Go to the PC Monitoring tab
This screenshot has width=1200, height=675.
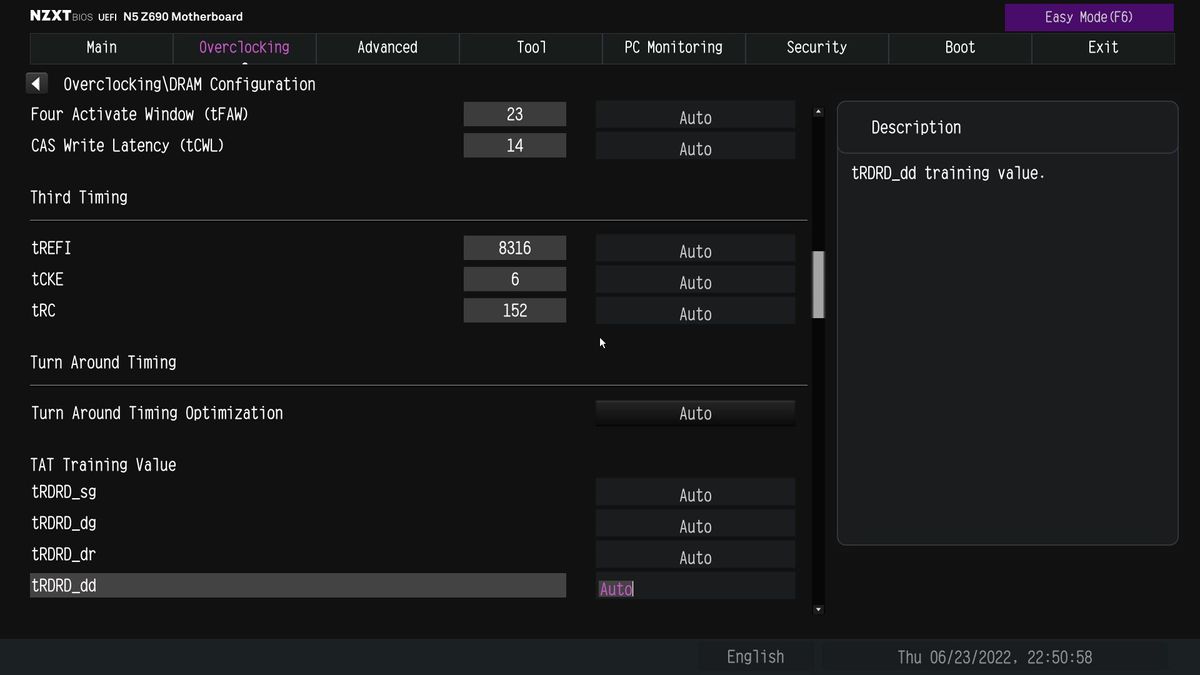673,47
